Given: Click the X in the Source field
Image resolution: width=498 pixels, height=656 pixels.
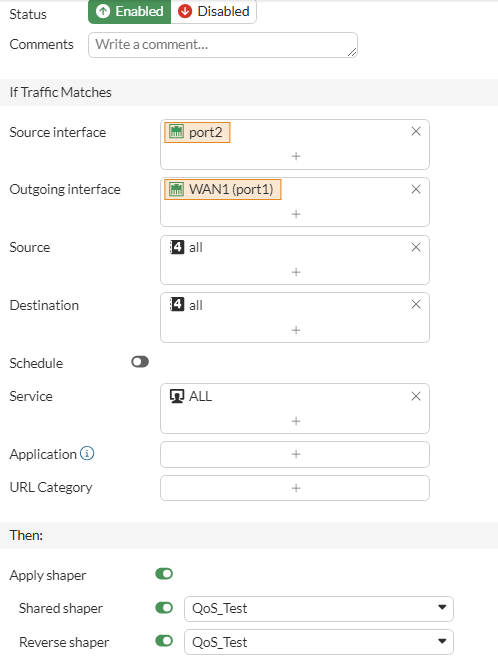Looking at the screenshot, I should pos(416,247).
